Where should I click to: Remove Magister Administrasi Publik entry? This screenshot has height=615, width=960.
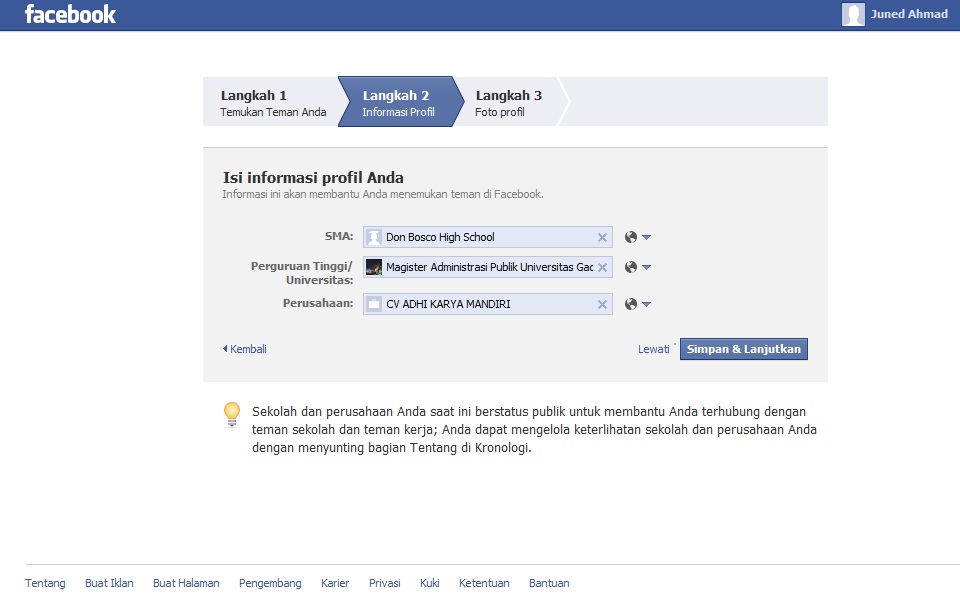(602, 268)
